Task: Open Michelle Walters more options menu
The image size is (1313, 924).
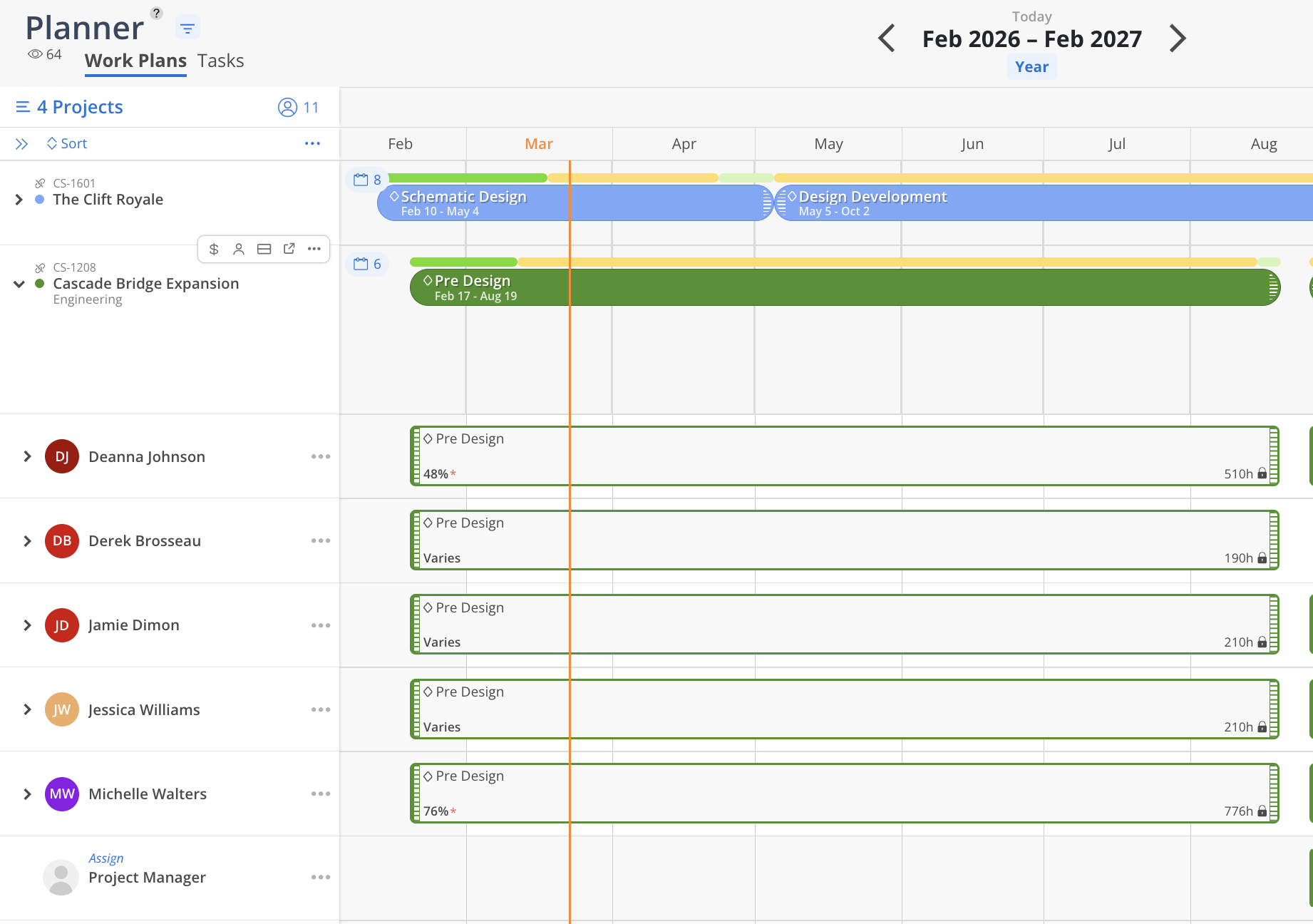Action: 321,794
